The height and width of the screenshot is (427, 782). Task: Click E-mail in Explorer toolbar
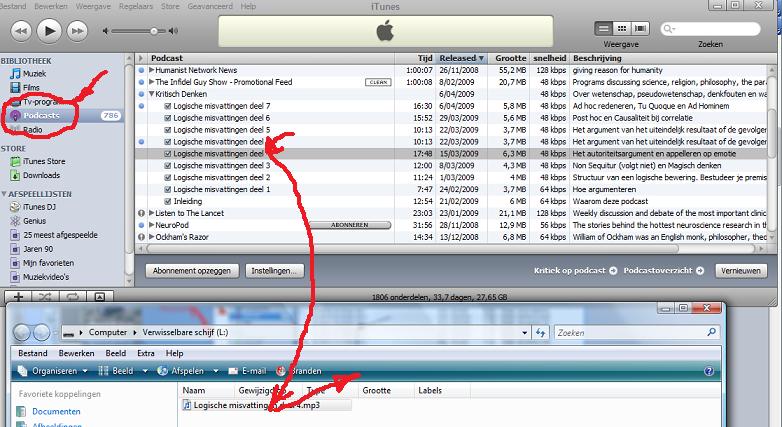247,371
